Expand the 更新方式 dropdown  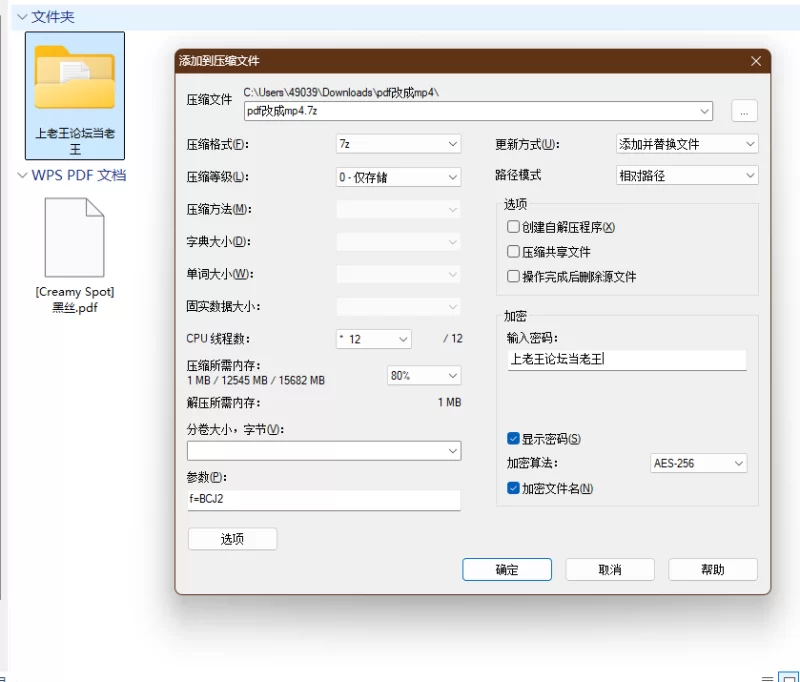(x=687, y=144)
